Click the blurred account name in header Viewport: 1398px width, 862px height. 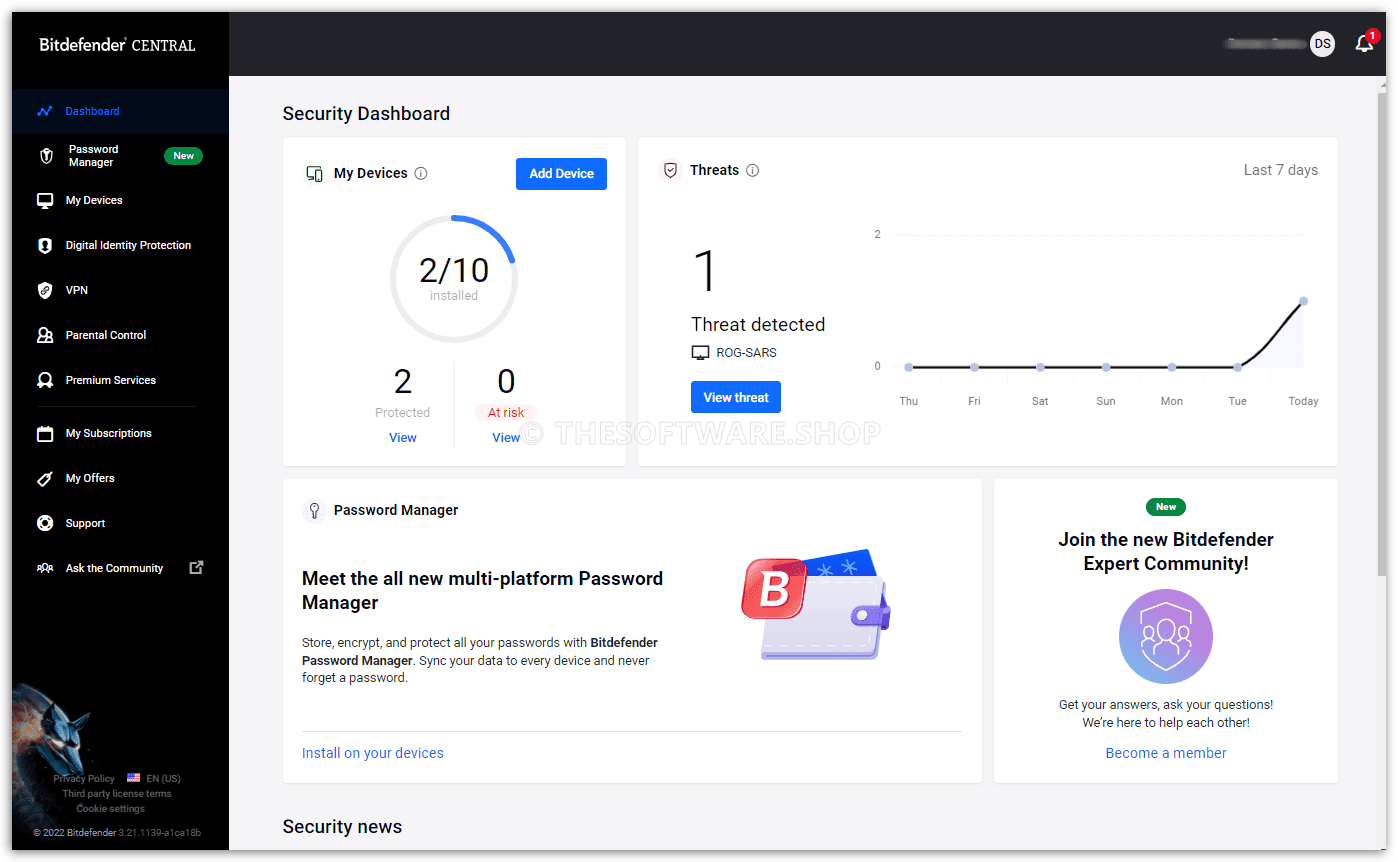pyautogui.click(x=1265, y=44)
